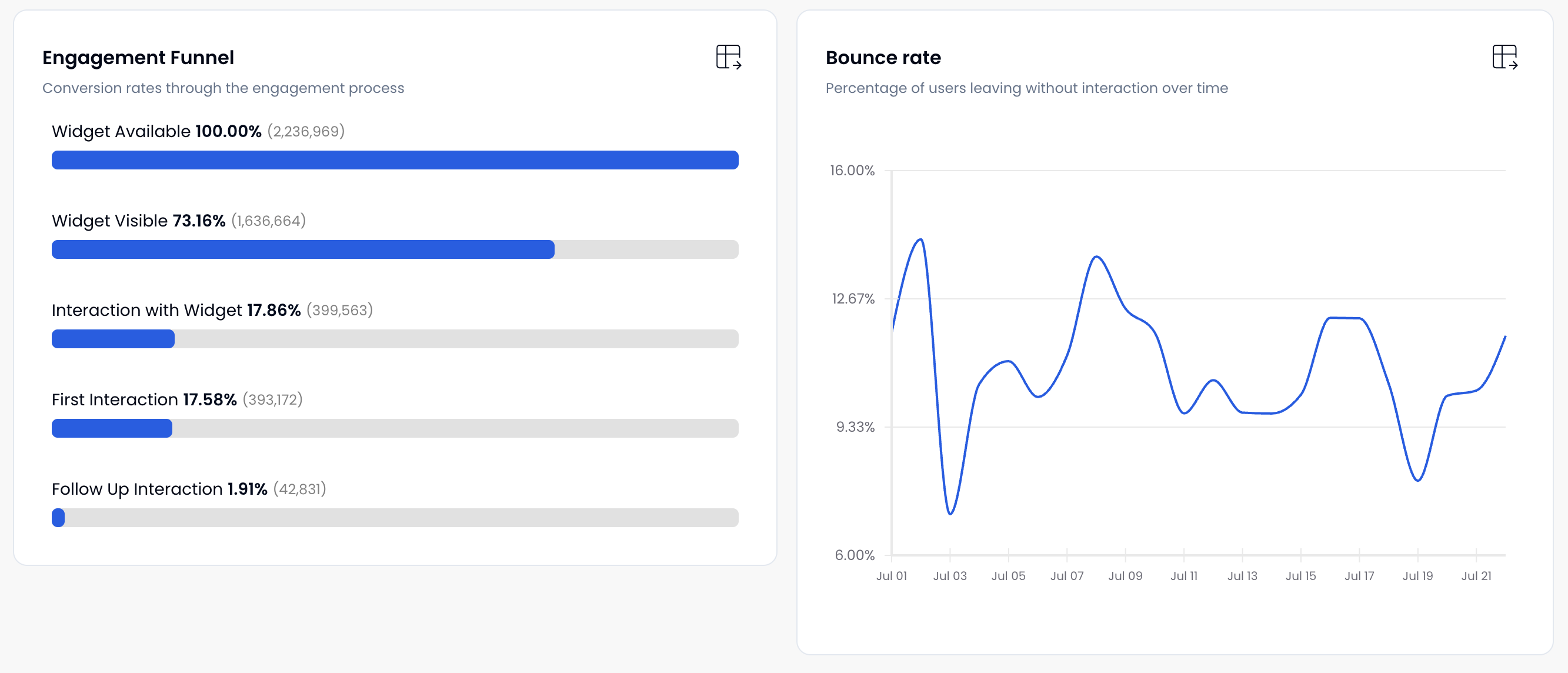Click the Widget Available progress bar
The height and width of the screenshot is (673, 1568).
395,160
